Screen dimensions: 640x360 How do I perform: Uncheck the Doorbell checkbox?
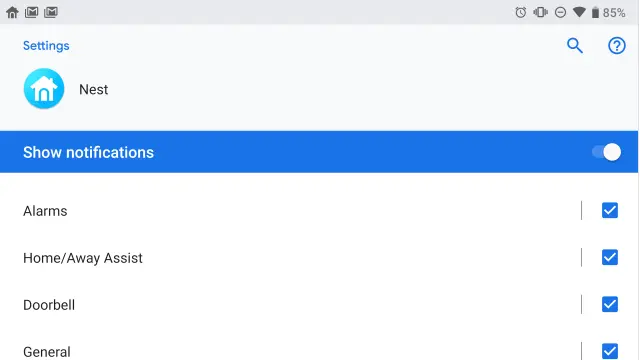click(610, 304)
